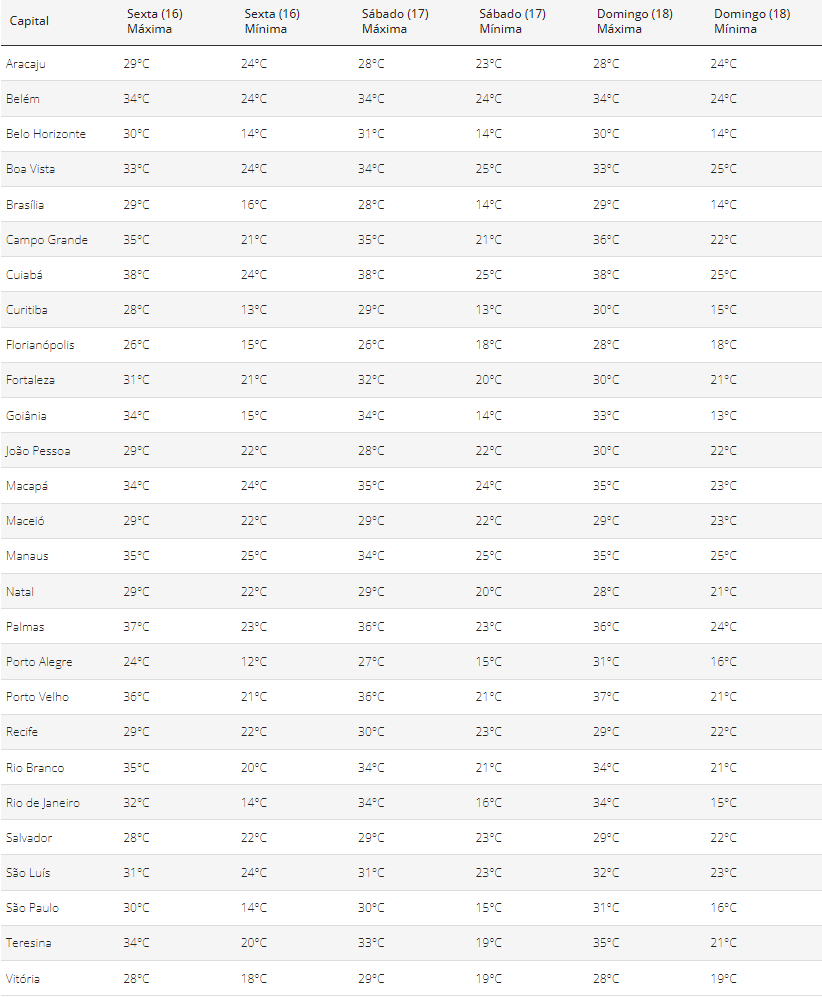Image resolution: width=822 pixels, height=997 pixels.
Task: Click the Porto Alegre row label
Action: coord(39,662)
